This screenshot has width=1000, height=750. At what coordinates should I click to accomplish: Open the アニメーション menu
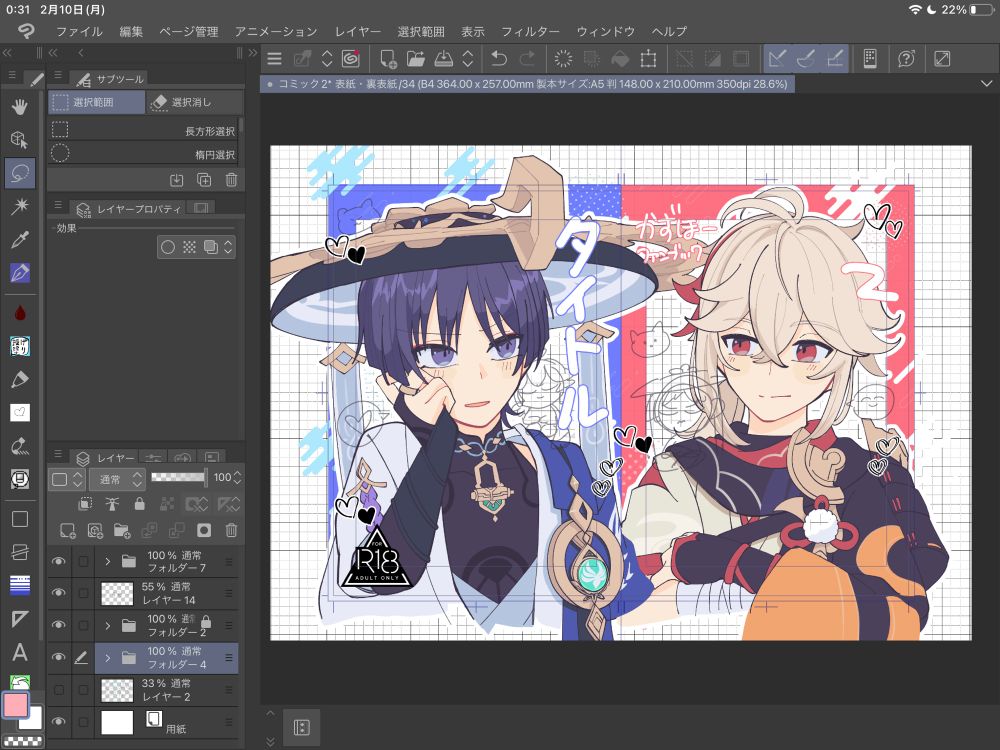pyautogui.click(x=276, y=31)
